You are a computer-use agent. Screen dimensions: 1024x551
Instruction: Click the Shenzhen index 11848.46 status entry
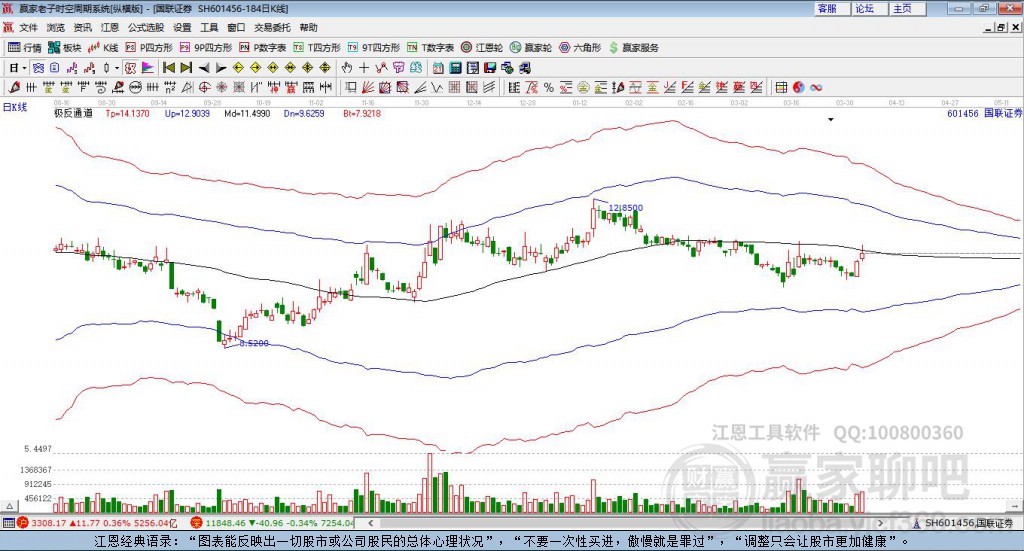point(272,523)
